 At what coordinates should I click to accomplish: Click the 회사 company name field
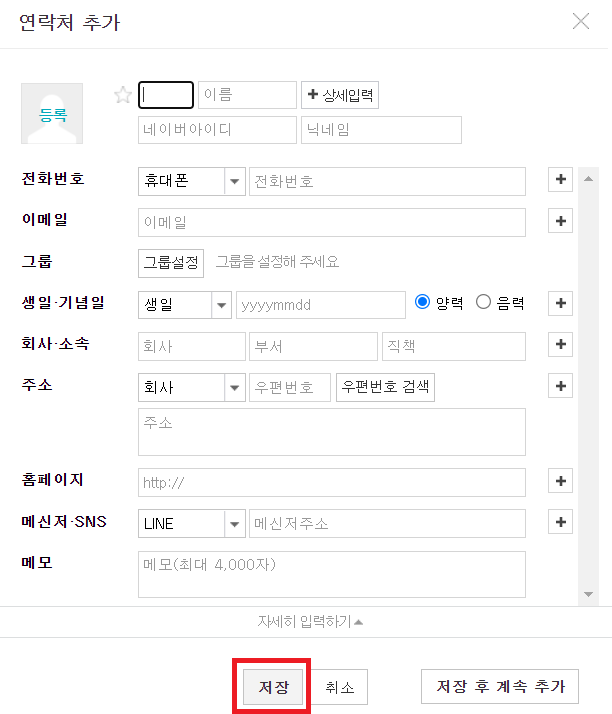coord(192,347)
